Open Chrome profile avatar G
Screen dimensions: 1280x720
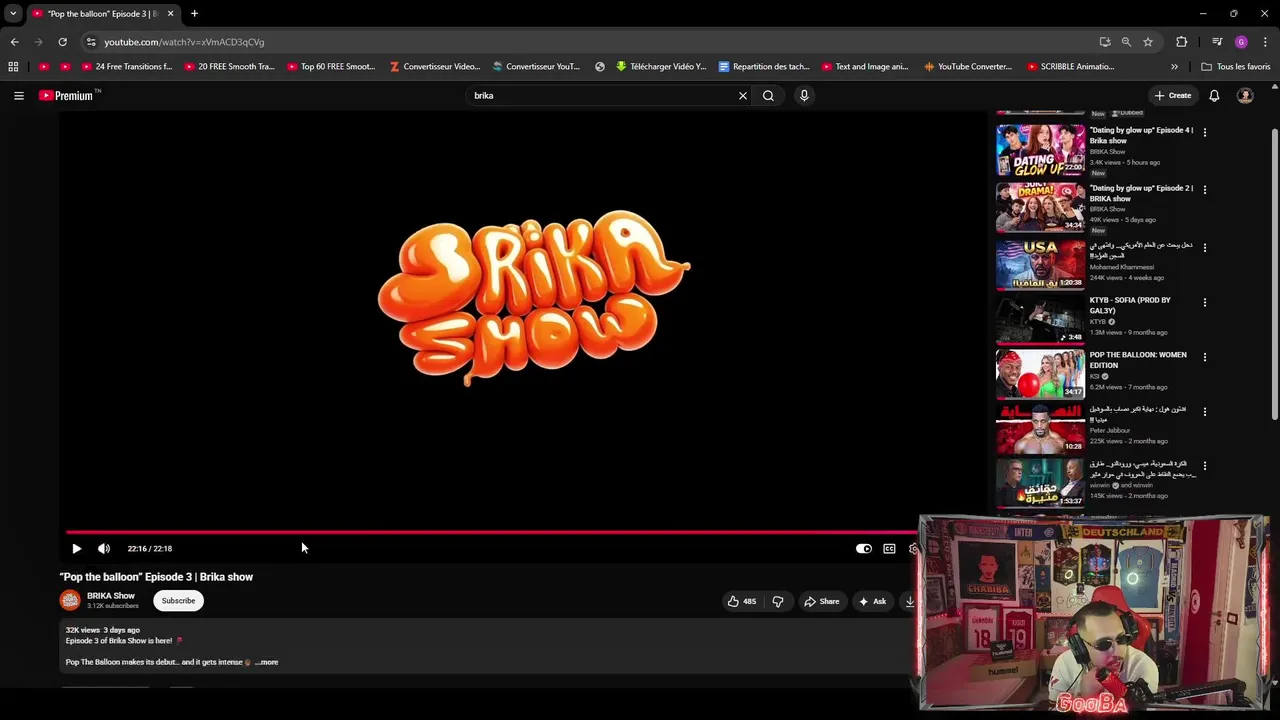(x=1241, y=42)
